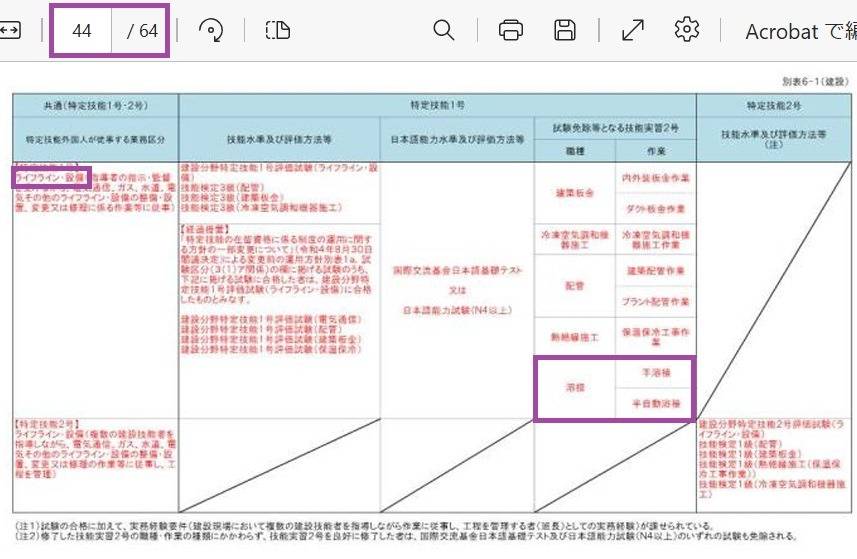The image size is (857, 559).
Task: Save the PDF with the floppy icon
Action: [565, 31]
